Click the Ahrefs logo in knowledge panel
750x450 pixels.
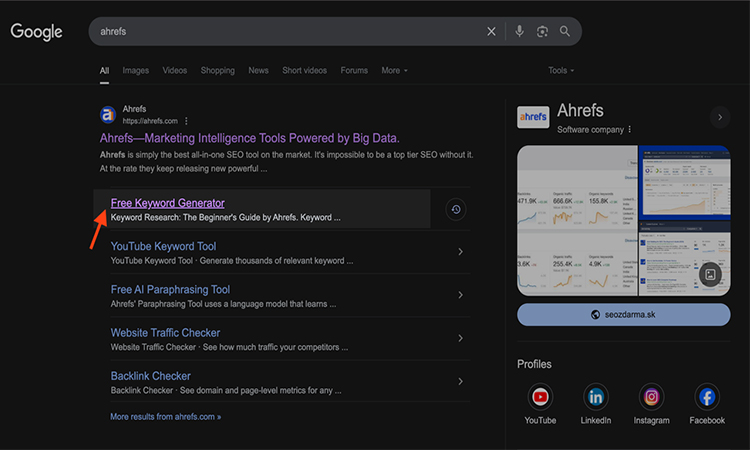tap(533, 117)
